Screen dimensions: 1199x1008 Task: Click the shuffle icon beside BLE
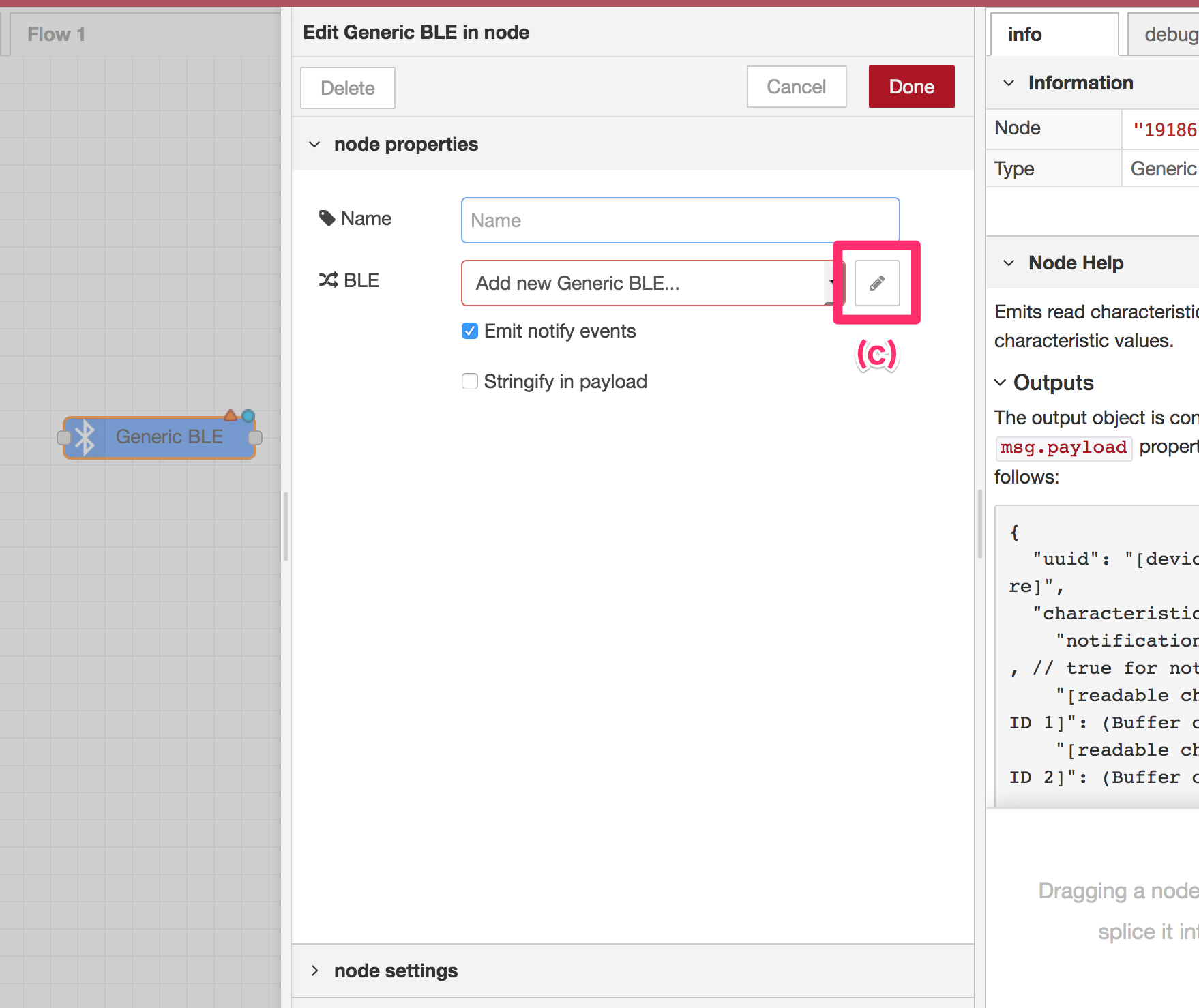tap(328, 280)
